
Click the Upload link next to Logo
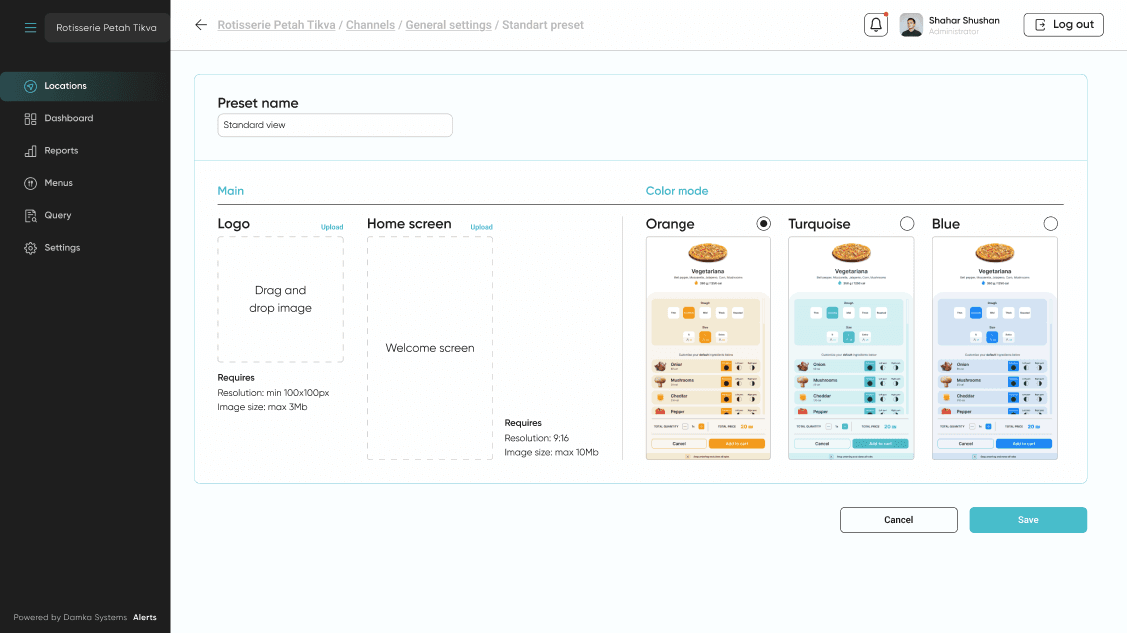332,227
